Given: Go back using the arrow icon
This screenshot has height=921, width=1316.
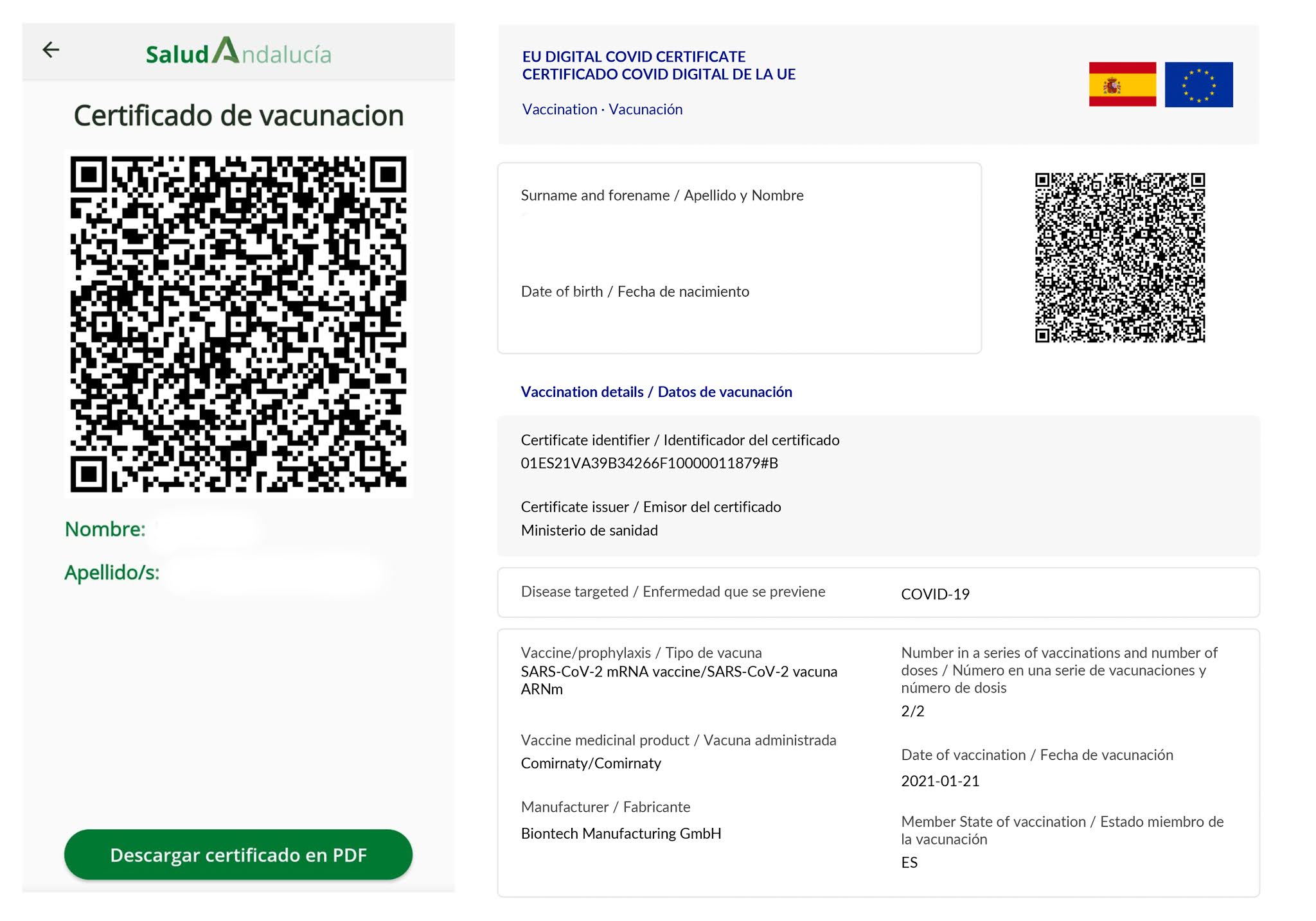Looking at the screenshot, I should click(x=51, y=49).
